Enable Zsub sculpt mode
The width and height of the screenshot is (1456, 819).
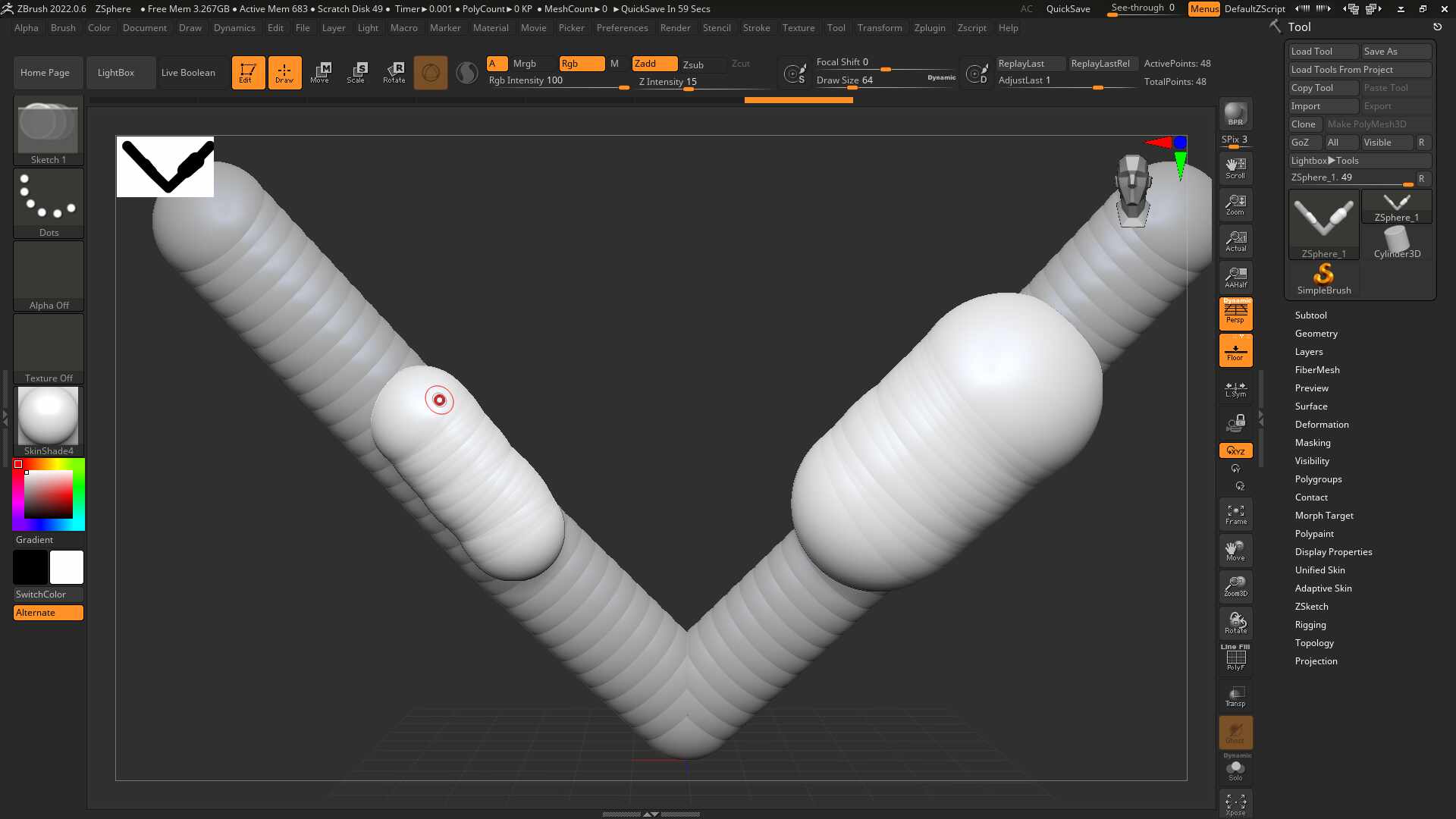coord(693,64)
